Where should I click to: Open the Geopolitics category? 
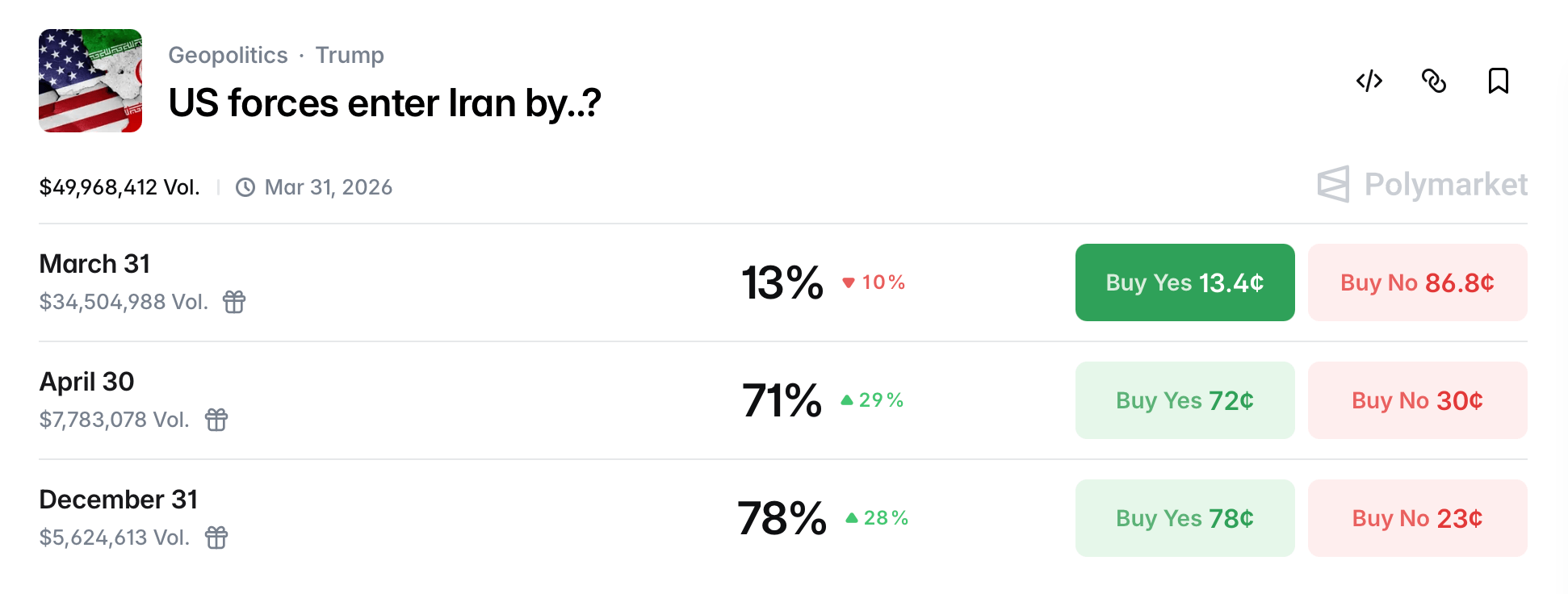pyautogui.click(x=228, y=55)
